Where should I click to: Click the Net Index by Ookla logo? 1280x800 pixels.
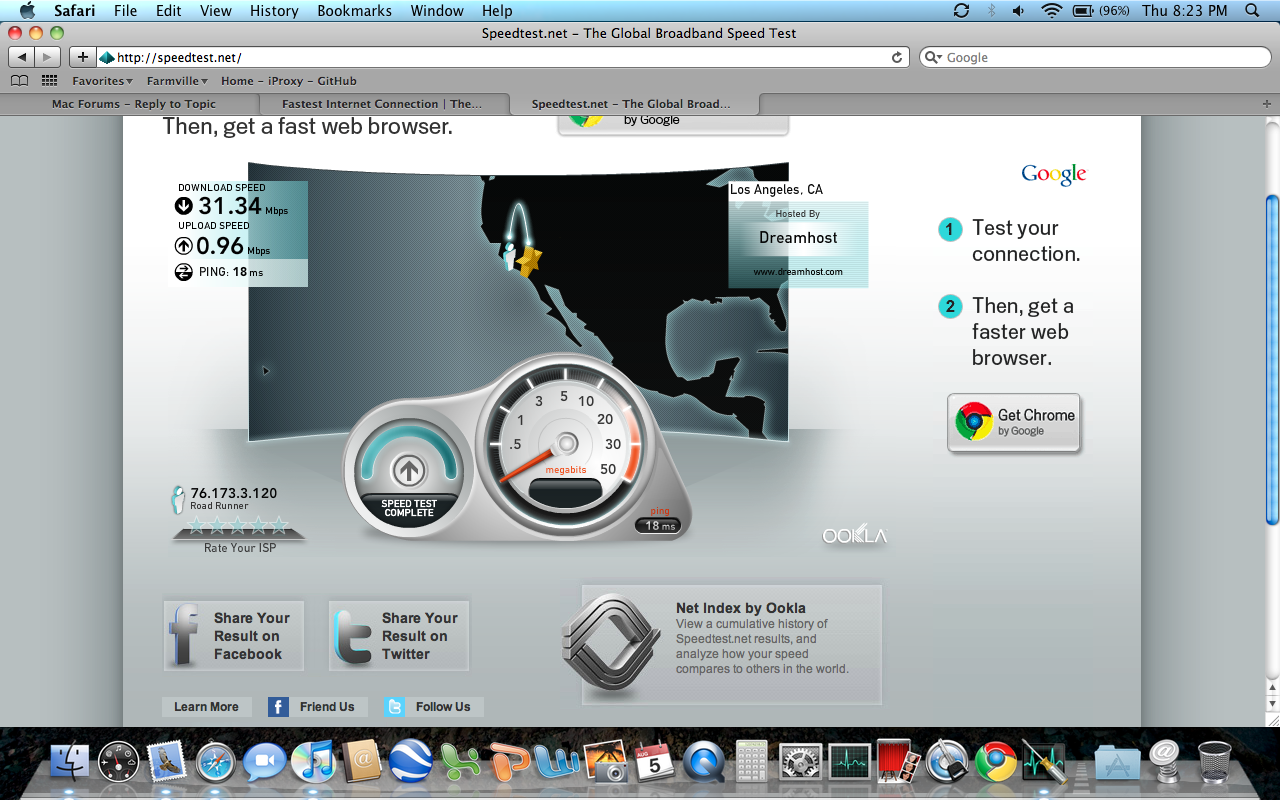pos(611,644)
